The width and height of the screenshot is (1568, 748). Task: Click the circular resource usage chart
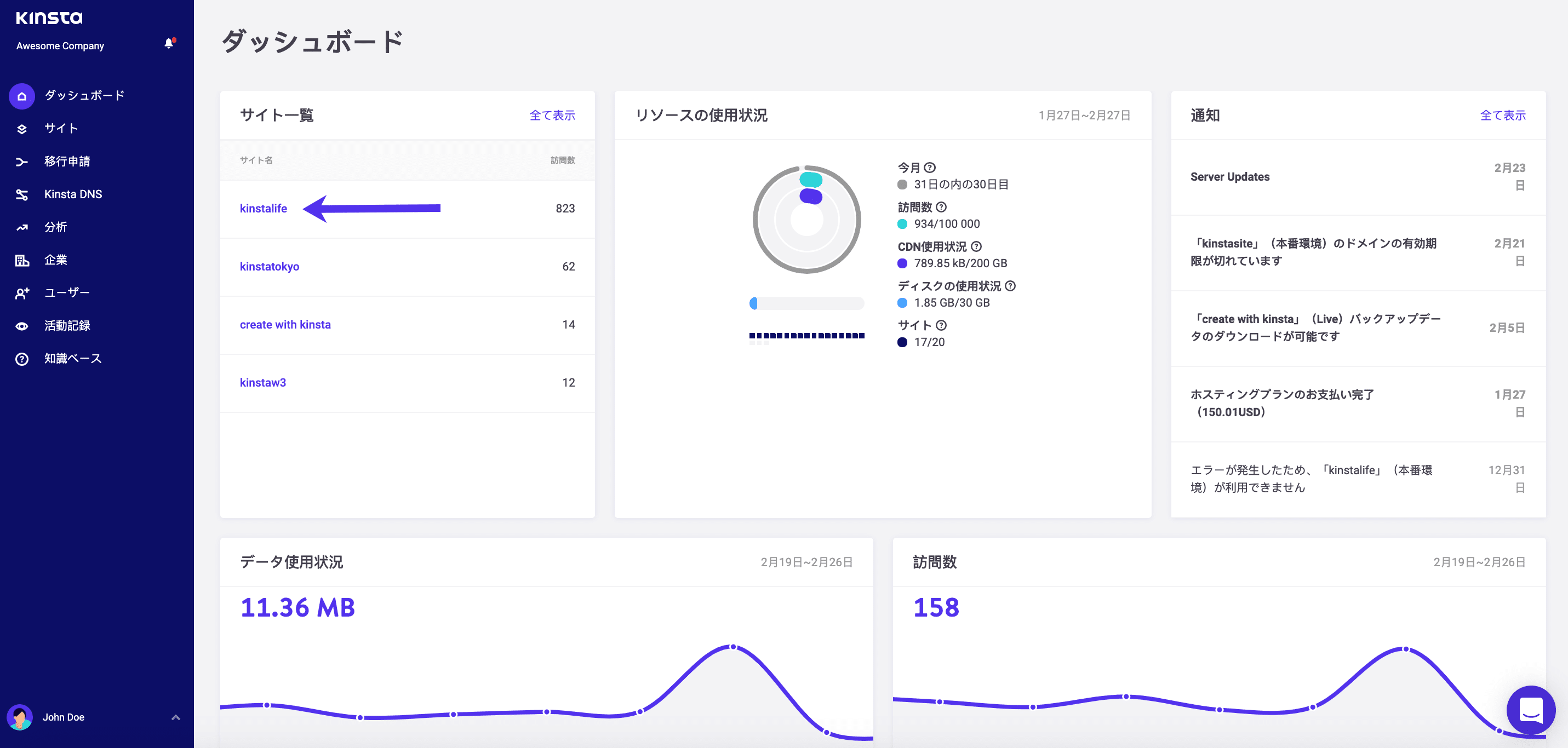point(806,220)
